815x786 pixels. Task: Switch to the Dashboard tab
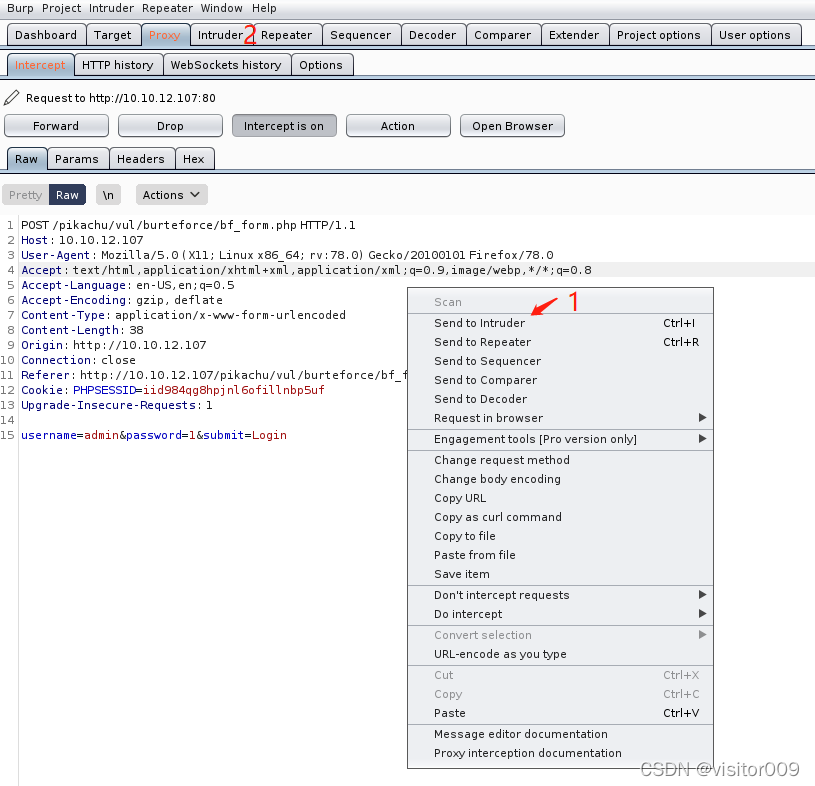46,35
